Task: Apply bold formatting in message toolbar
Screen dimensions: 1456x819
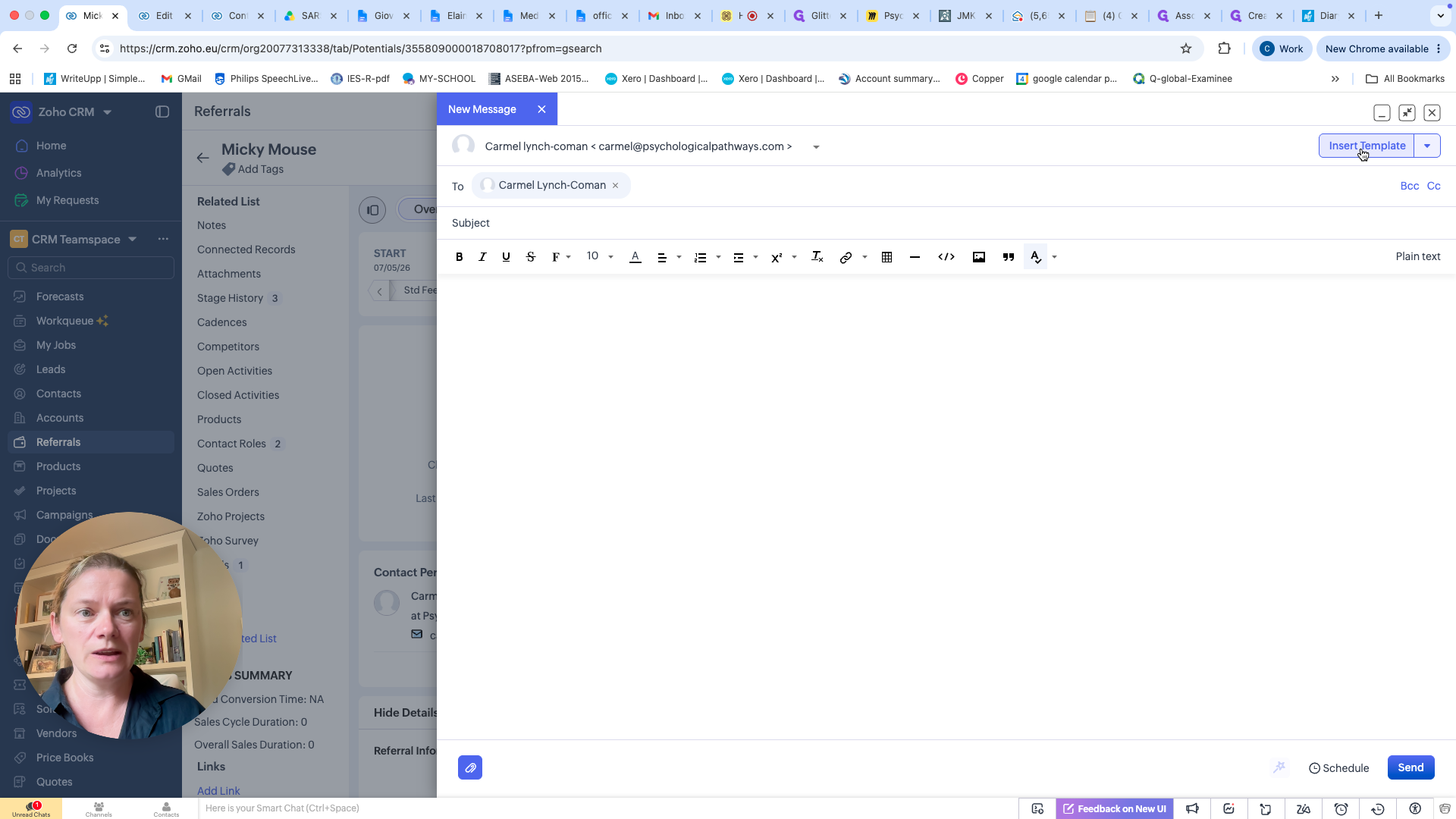Action: [x=459, y=257]
